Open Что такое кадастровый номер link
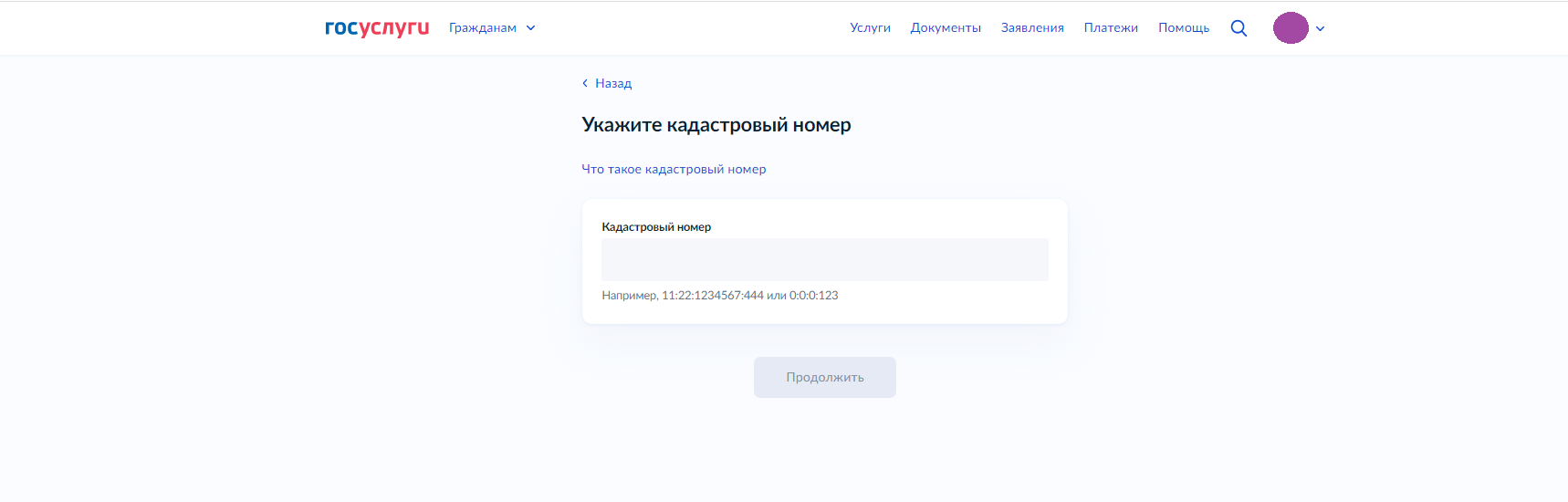Screen dimensions: 1568x502 coord(674,169)
